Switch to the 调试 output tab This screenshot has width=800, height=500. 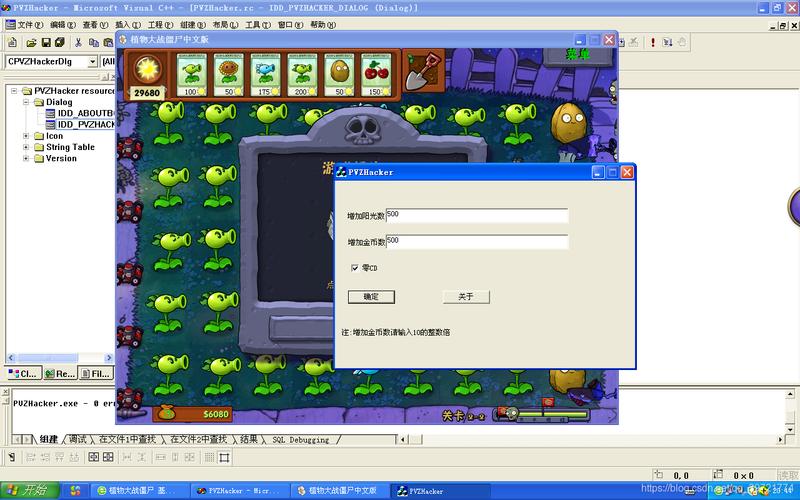(78, 439)
